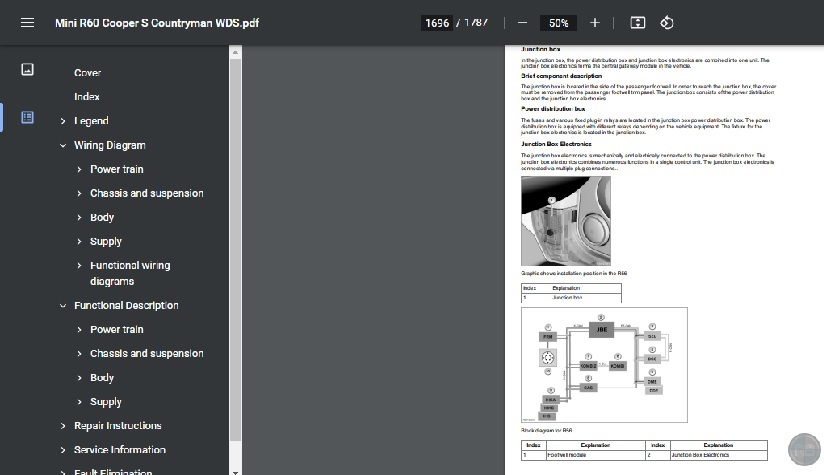Open the Index outline entry

tap(87, 97)
